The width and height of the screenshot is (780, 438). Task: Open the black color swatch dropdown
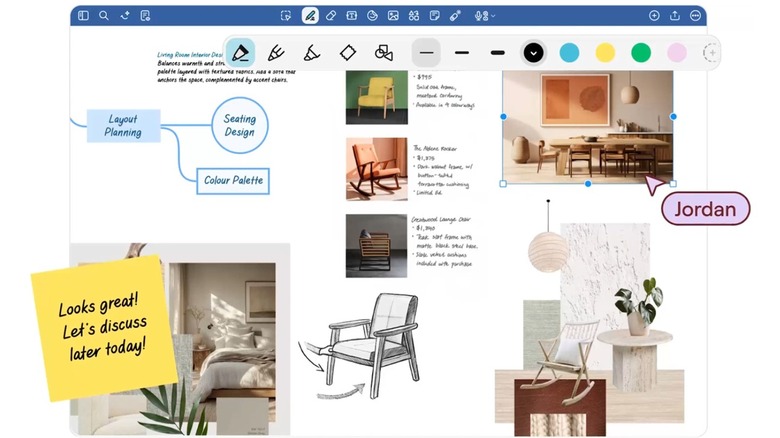click(x=533, y=53)
